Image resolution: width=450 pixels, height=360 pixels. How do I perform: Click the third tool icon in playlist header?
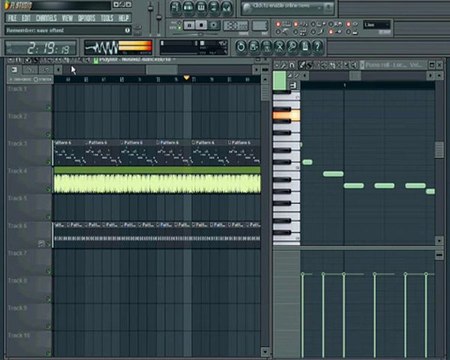(46, 70)
